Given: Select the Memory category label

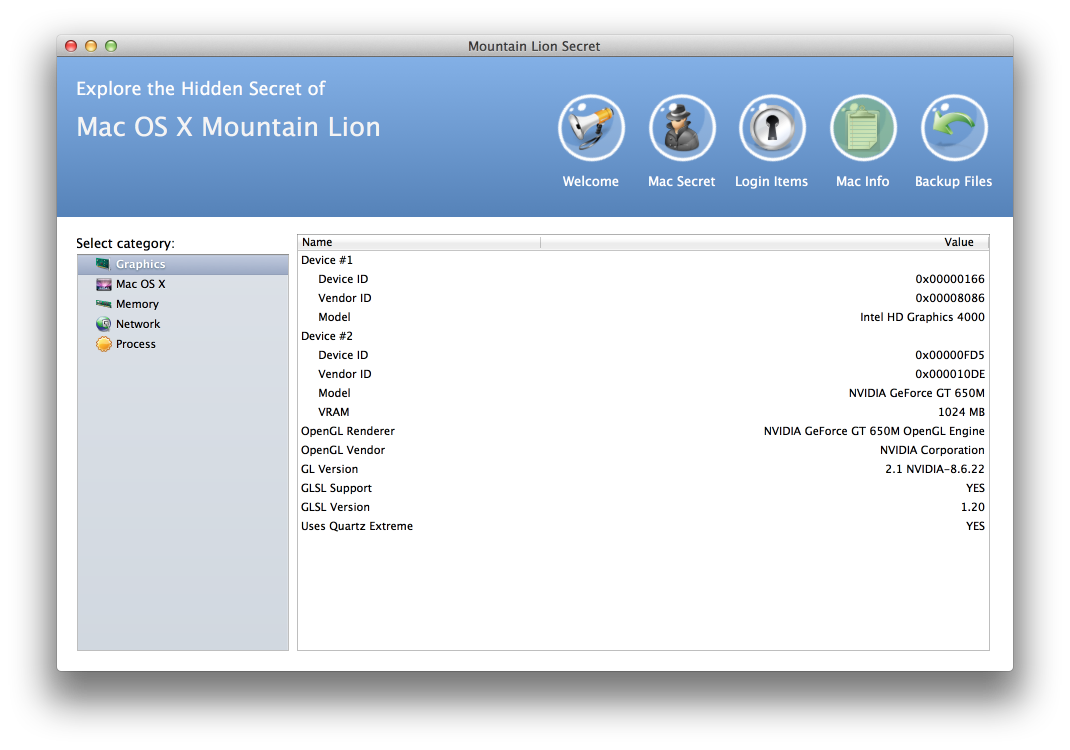Looking at the screenshot, I should tap(137, 304).
